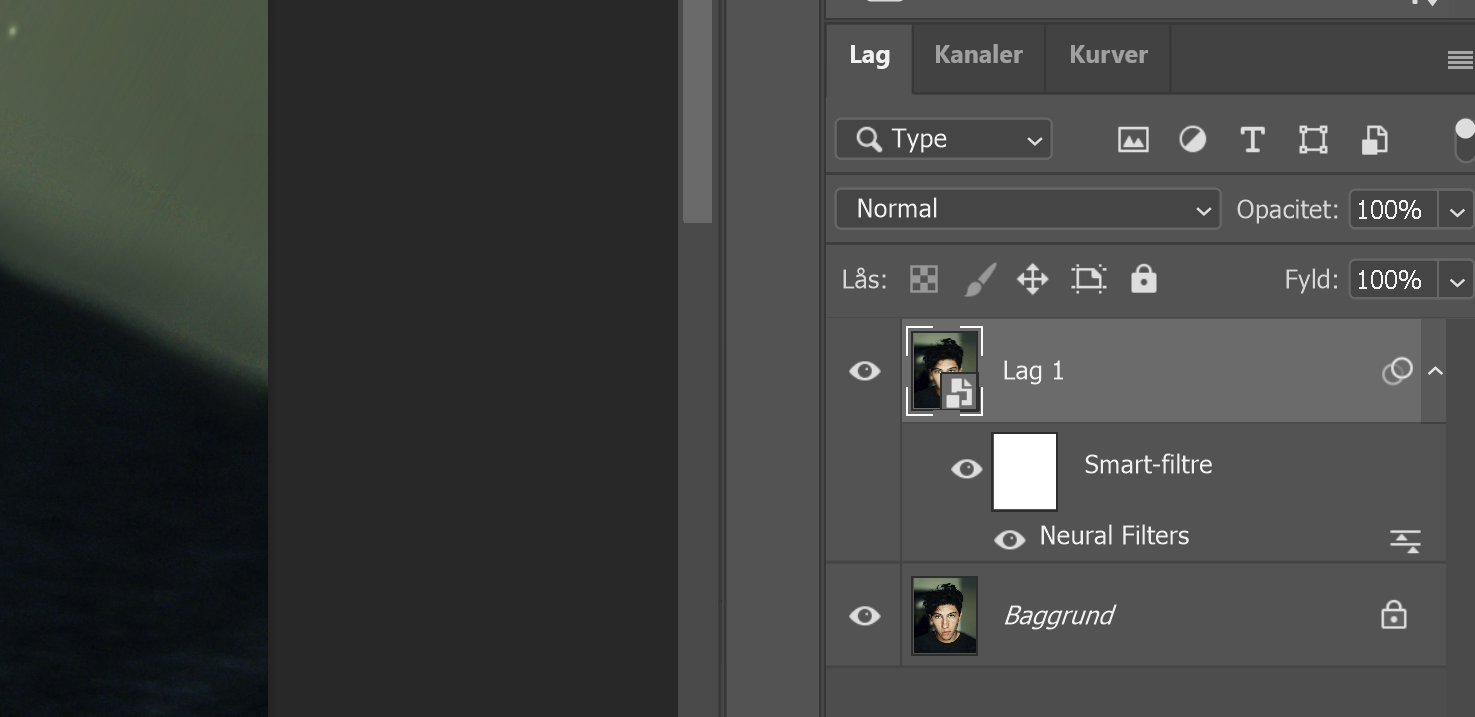Filter layers by smart objects
Screen dimensions: 1475x717
pos(1373,139)
